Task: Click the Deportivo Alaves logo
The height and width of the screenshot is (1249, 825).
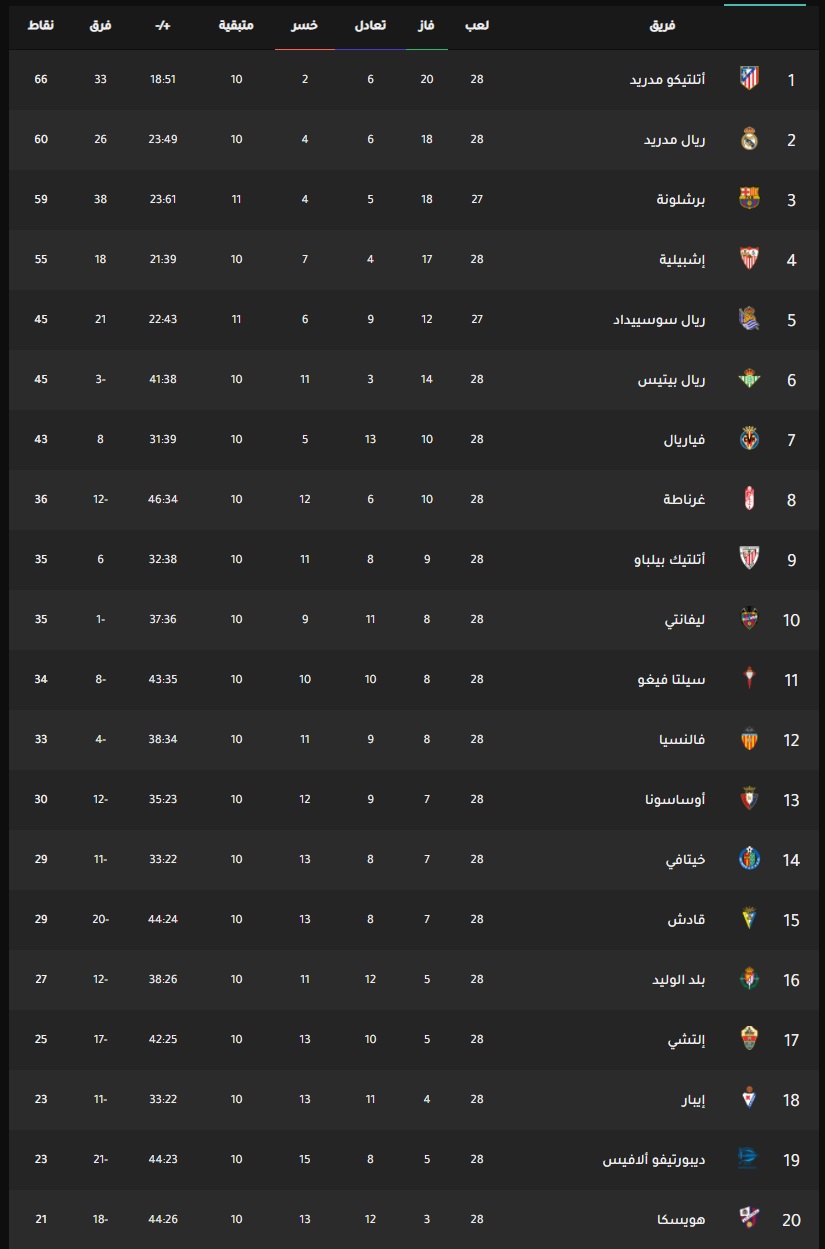Action: (x=749, y=1159)
